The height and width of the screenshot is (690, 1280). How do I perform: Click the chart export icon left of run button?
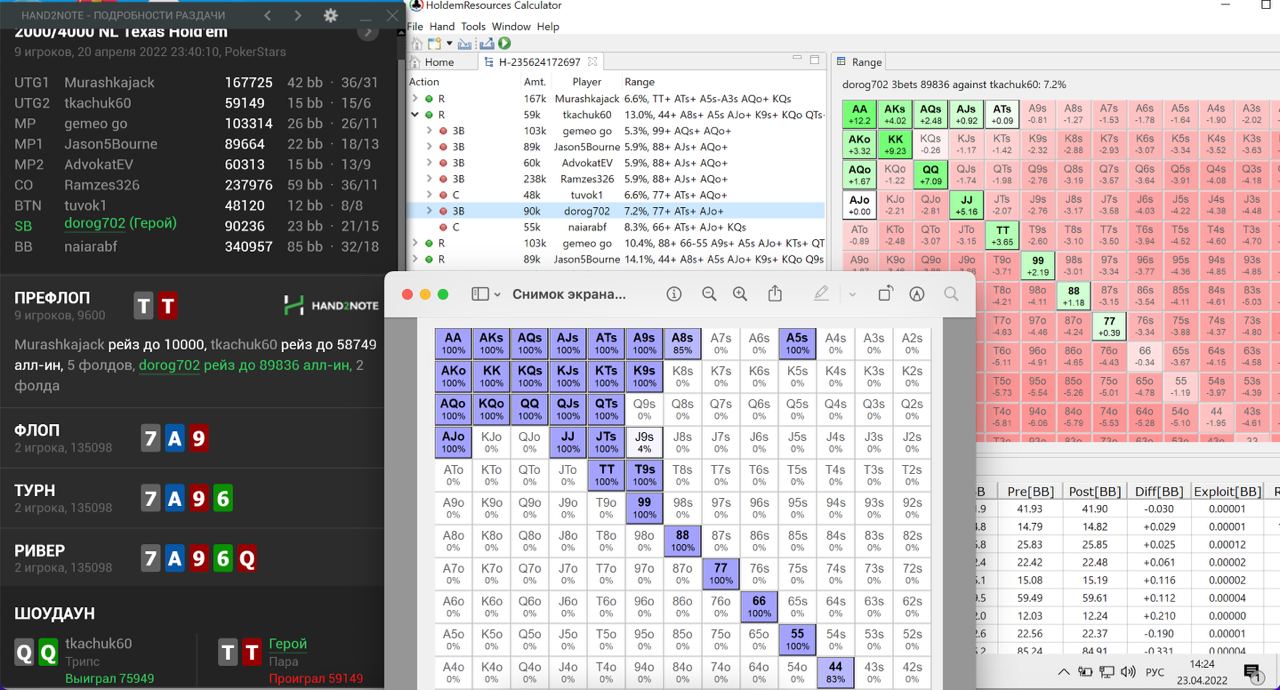[x=489, y=44]
